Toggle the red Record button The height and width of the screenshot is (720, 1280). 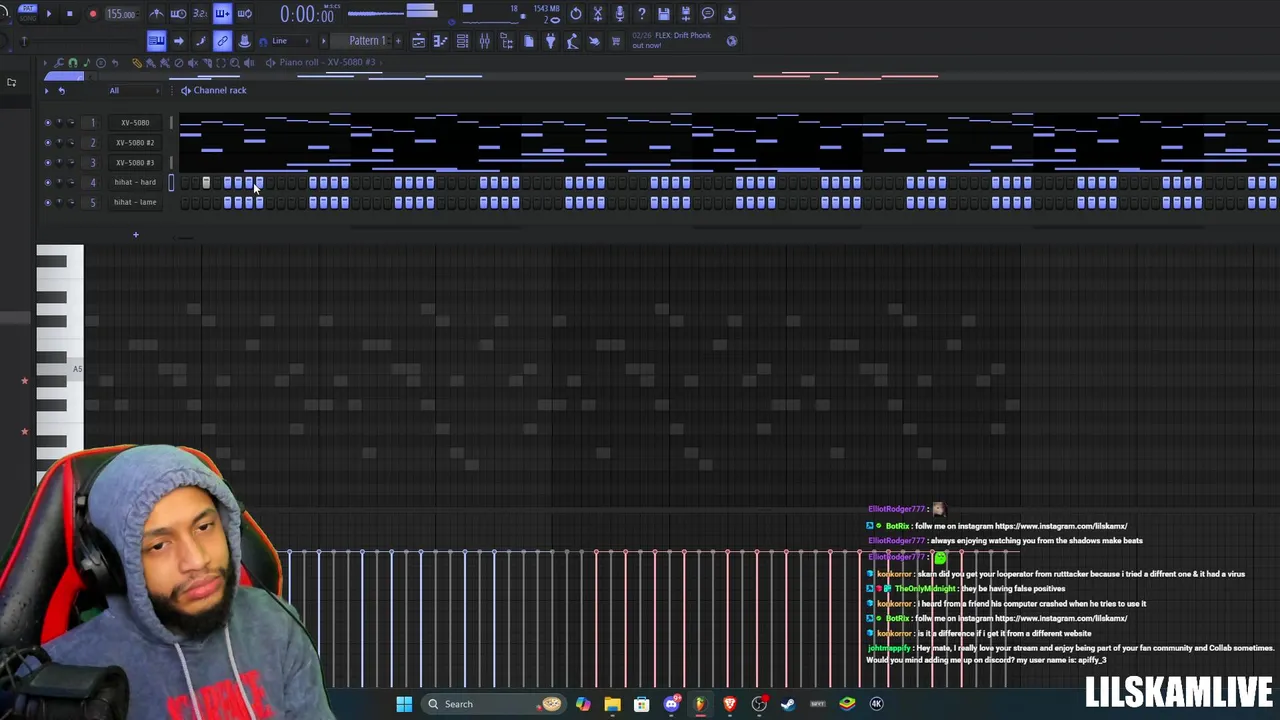(x=93, y=14)
